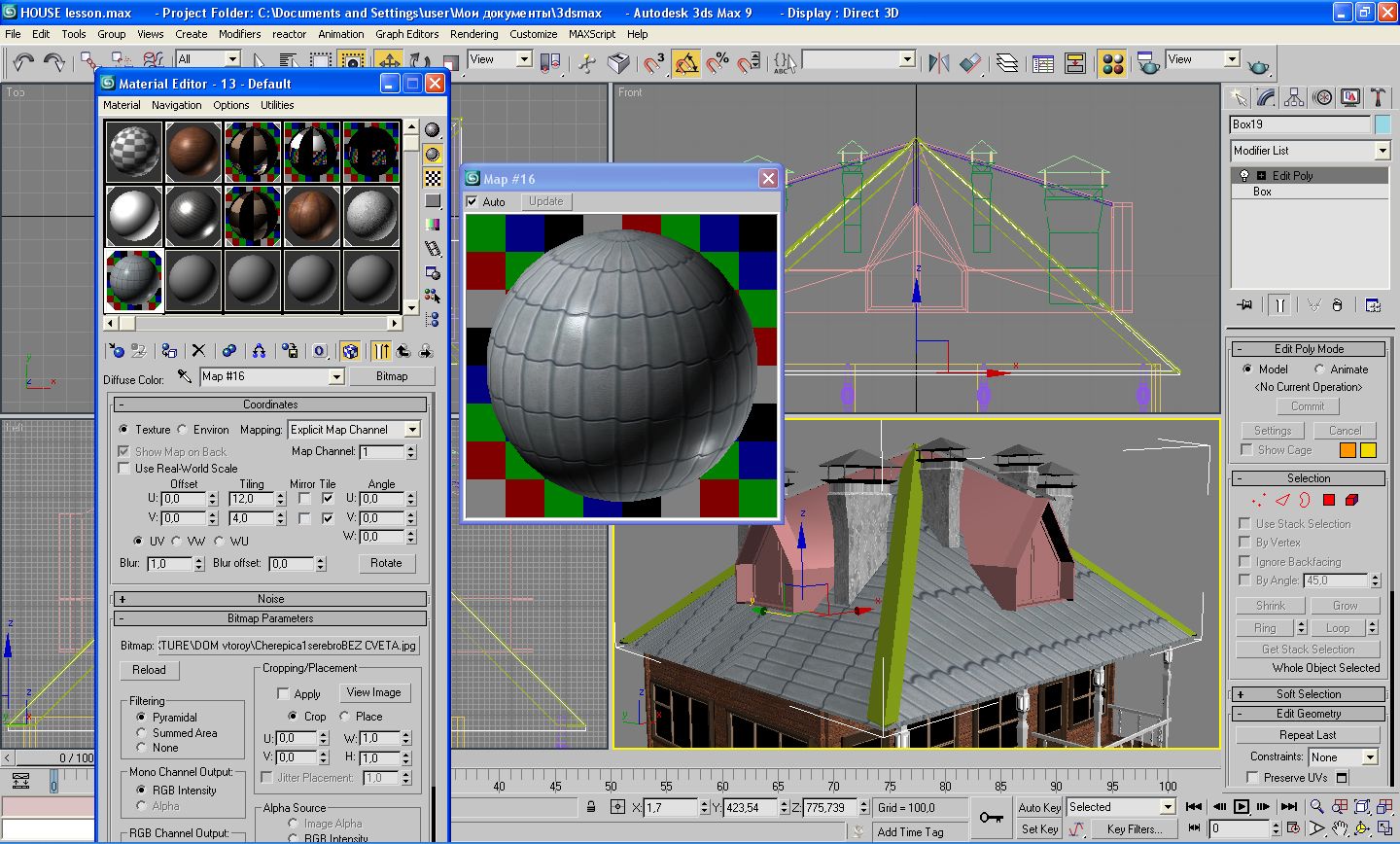Viewport: 1400px width, 844px height.
Task: Open the Modifiers menu
Action: (x=239, y=34)
